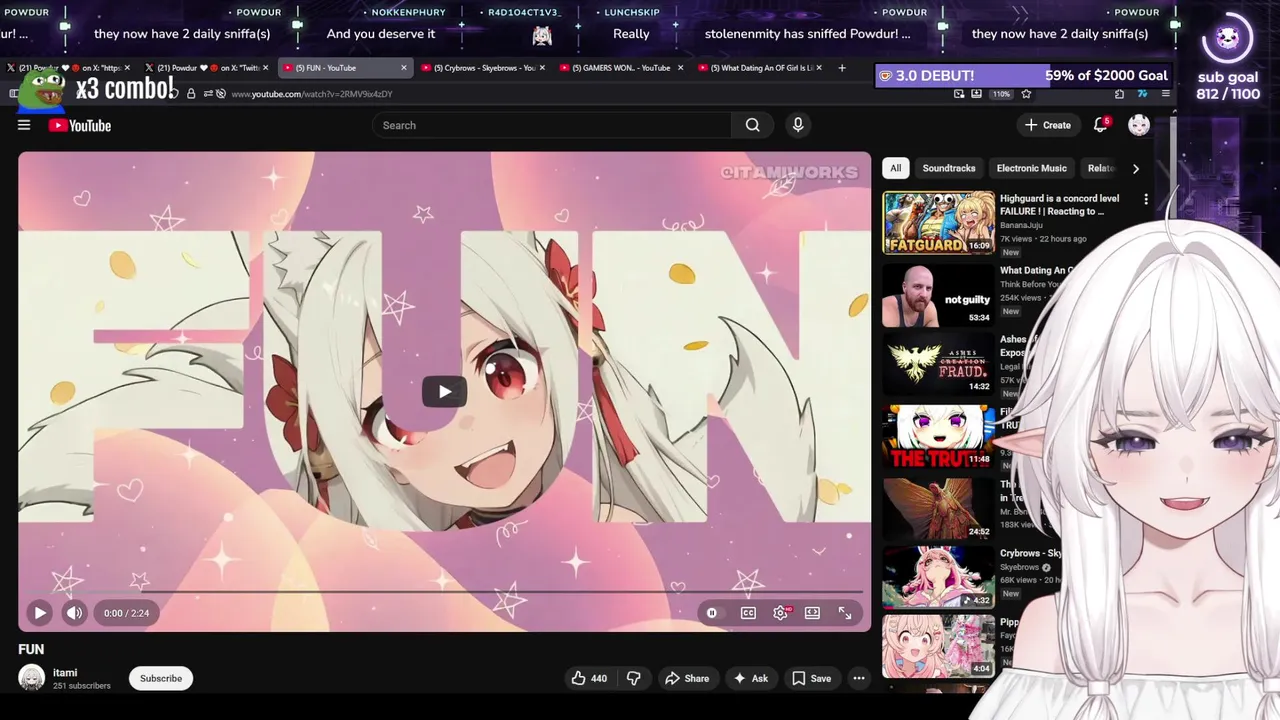The width and height of the screenshot is (1280, 720).
Task: Click the search magnifier button
Action: tap(752, 125)
